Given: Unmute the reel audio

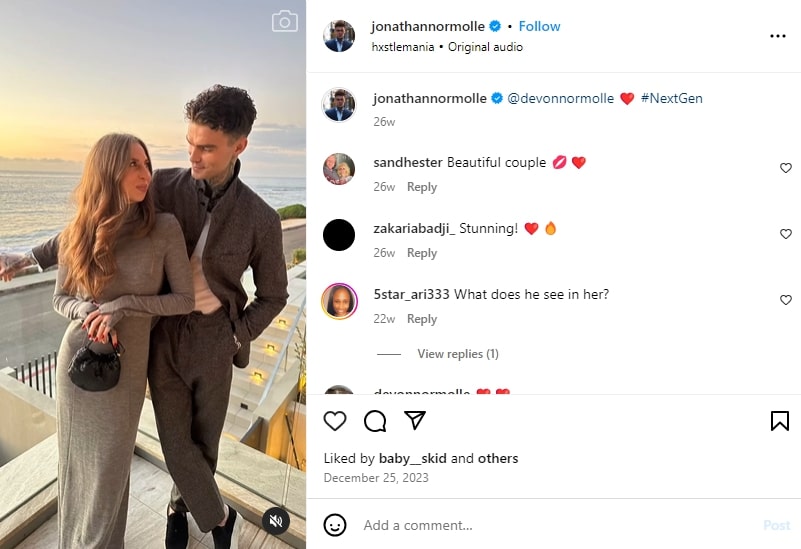Looking at the screenshot, I should (x=276, y=520).
